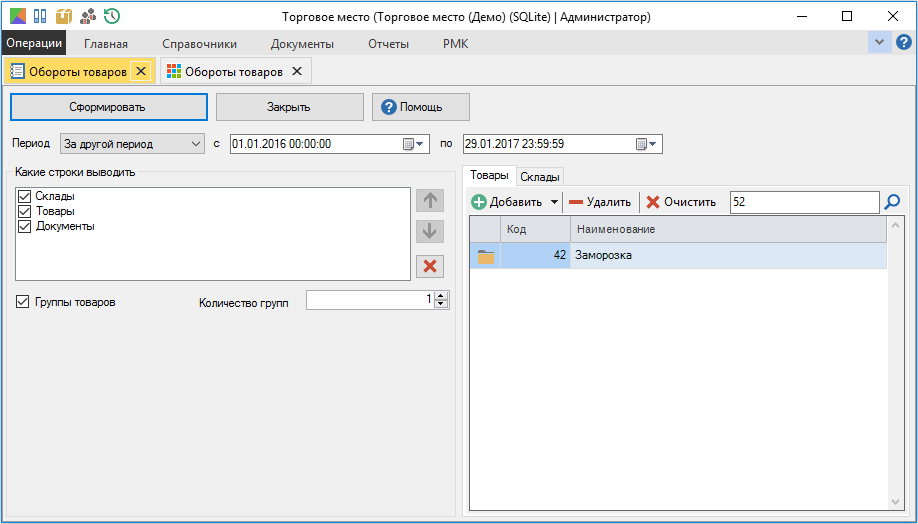This screenshot has width=918, height=524.
Task: Click the search field containing 52
Action: pos(804,202)
